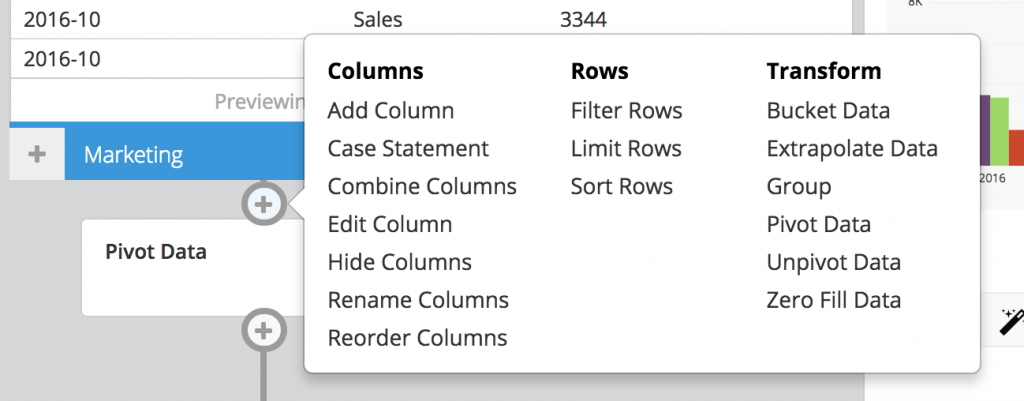The width and height of the screenshot is (1024, 401).
Task: Choose Rename Columns
Action: pos(418,300)
